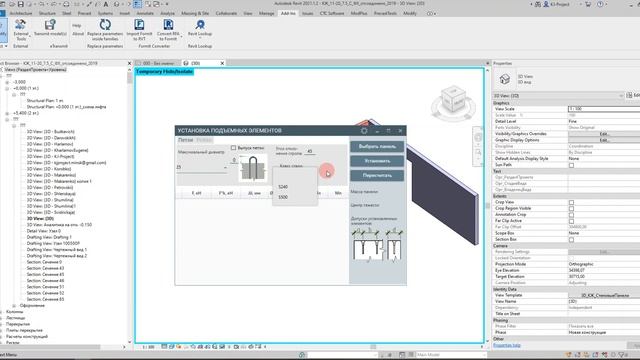Open the user sign-in icon in title bar
The height and width of the screenshot is (360, 640).
(546, 4)
